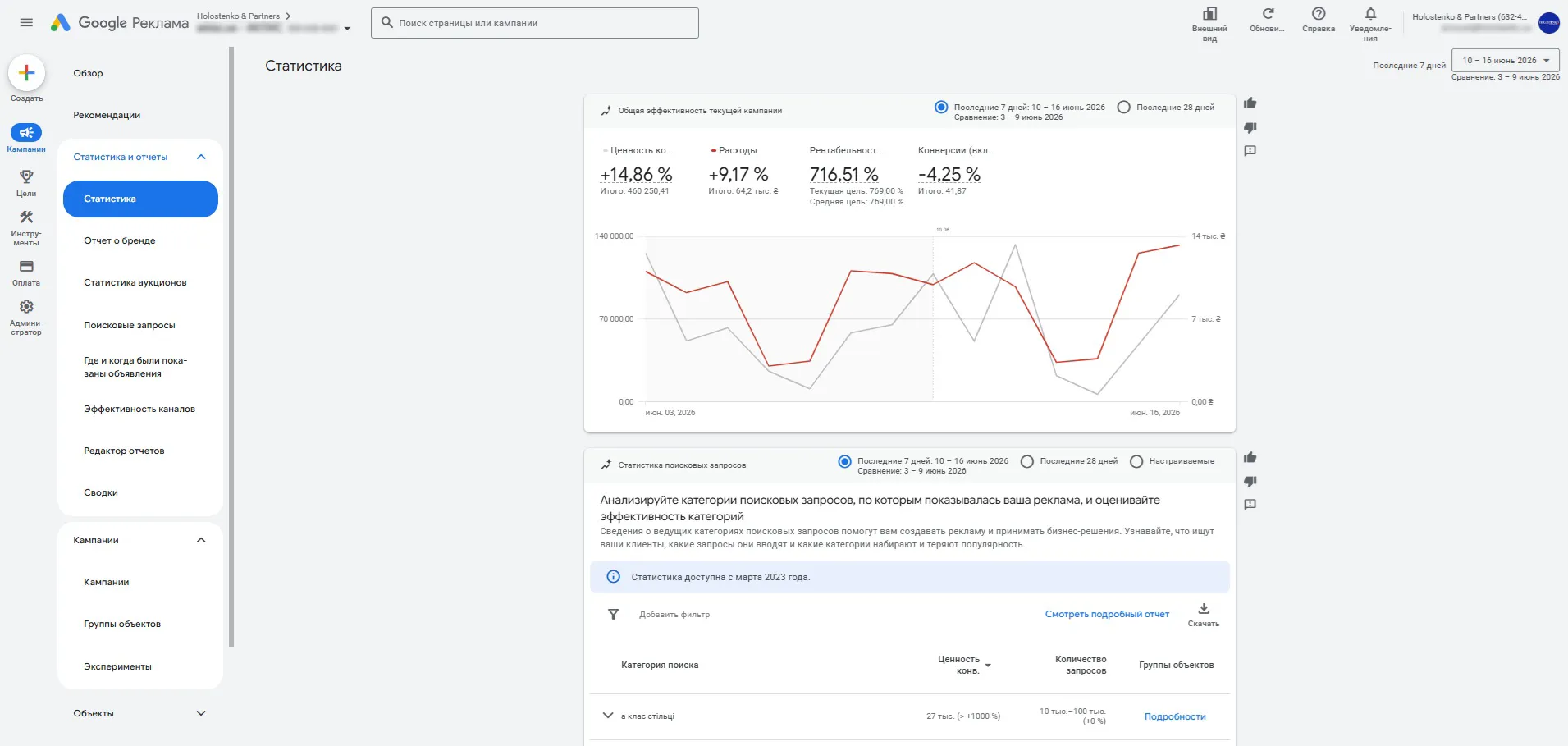Thumbs down the search terms card
The width and height of the screenshot is (1568, 746).
click(x=1250, y=481)
